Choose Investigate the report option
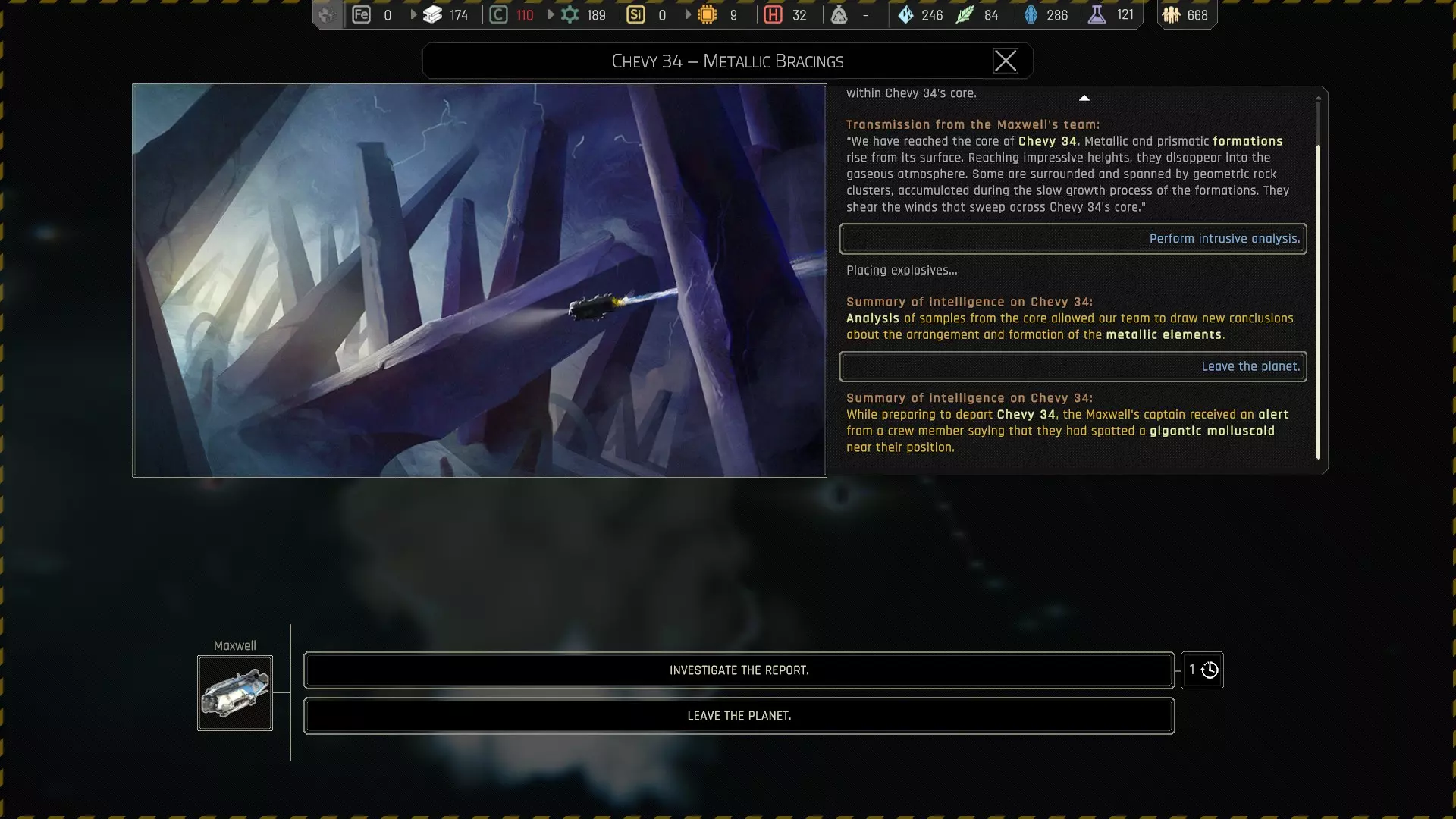Screen dimensions: 1456x819 (739, 670)
